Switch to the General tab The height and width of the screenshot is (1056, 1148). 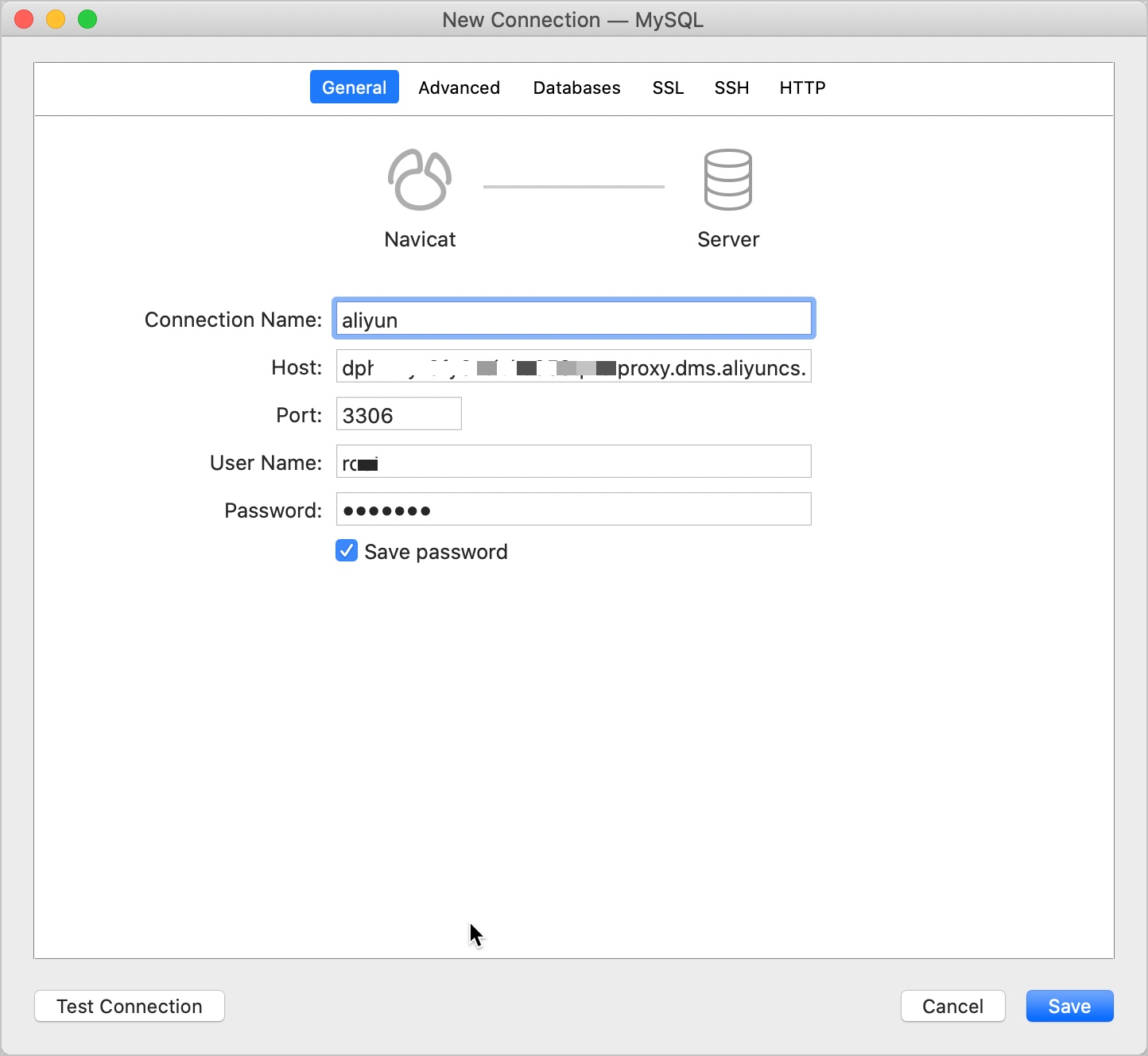coord(354,87)
